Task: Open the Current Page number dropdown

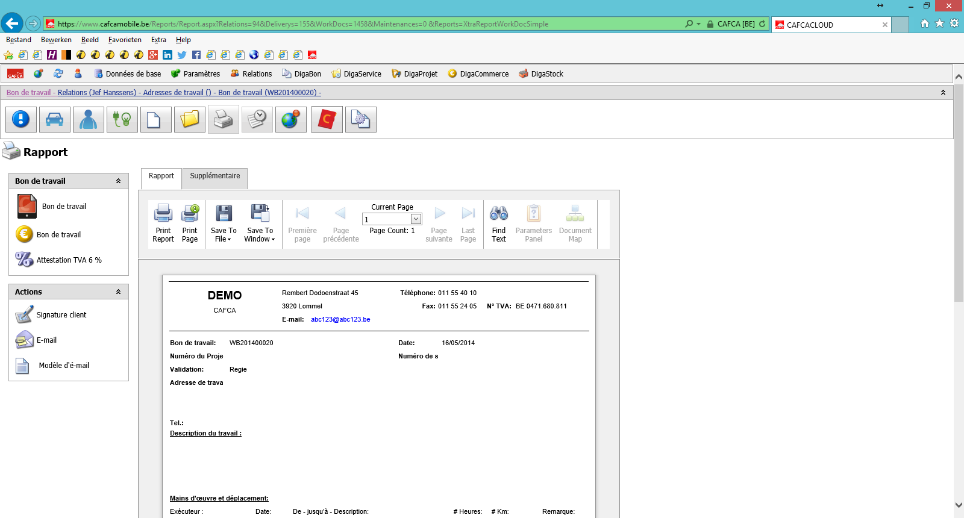Action: click(416, 219)
